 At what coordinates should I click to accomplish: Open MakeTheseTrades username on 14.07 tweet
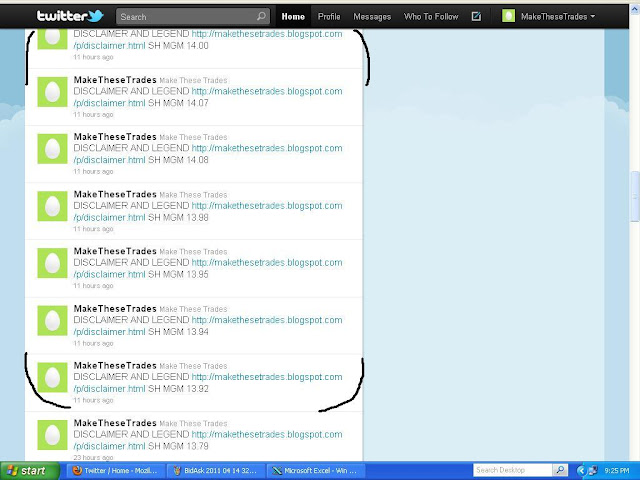115,80
